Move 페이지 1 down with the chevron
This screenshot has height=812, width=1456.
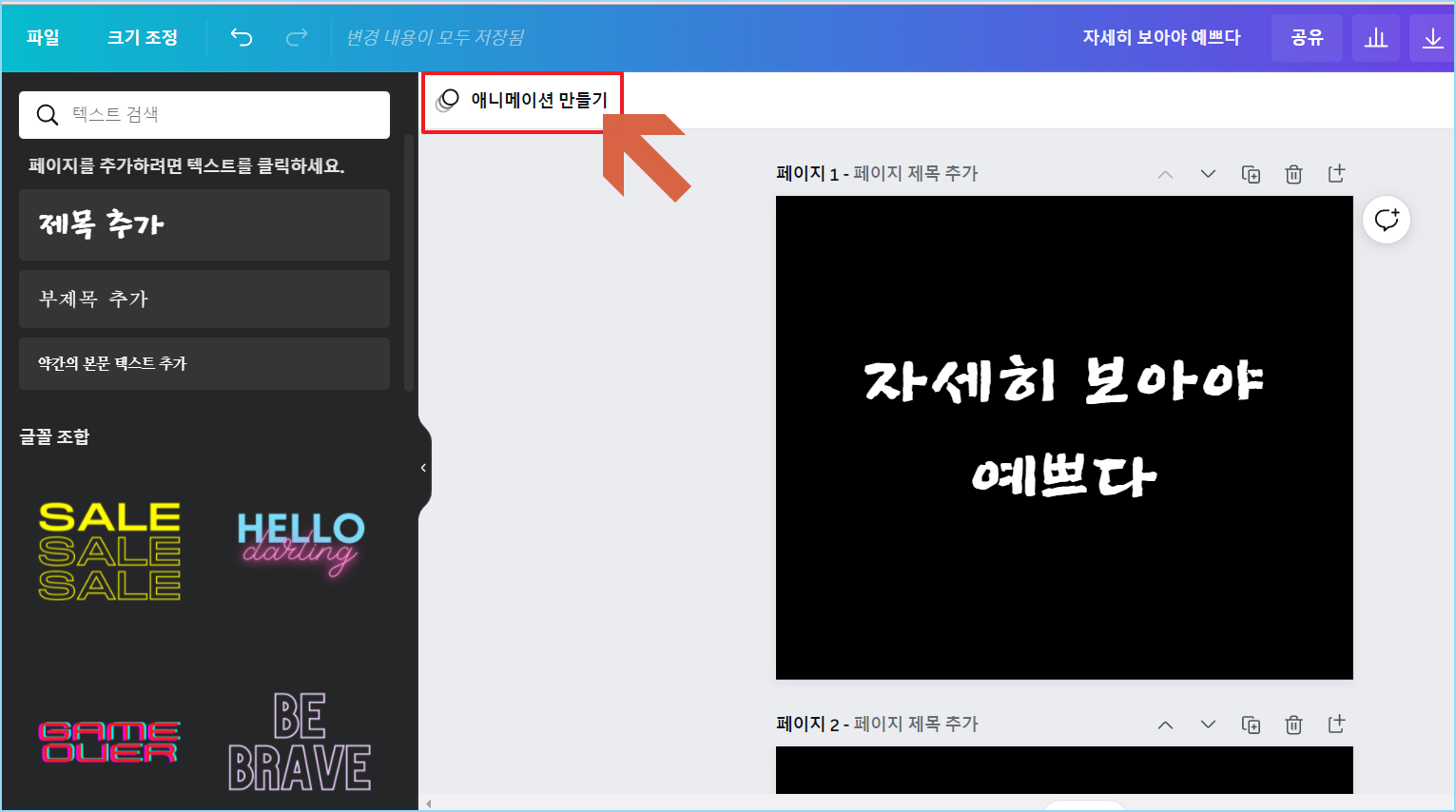click(x=1208, y=174)
